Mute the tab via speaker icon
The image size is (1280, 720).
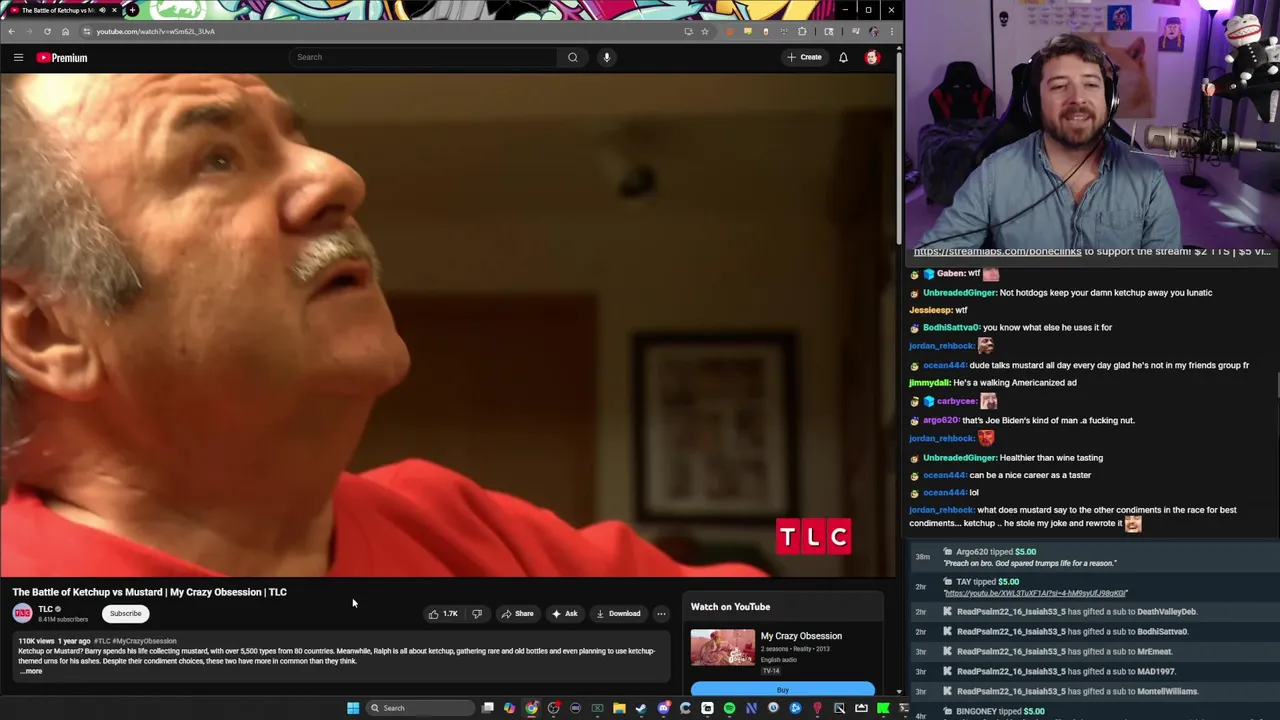tap(102, 10)
